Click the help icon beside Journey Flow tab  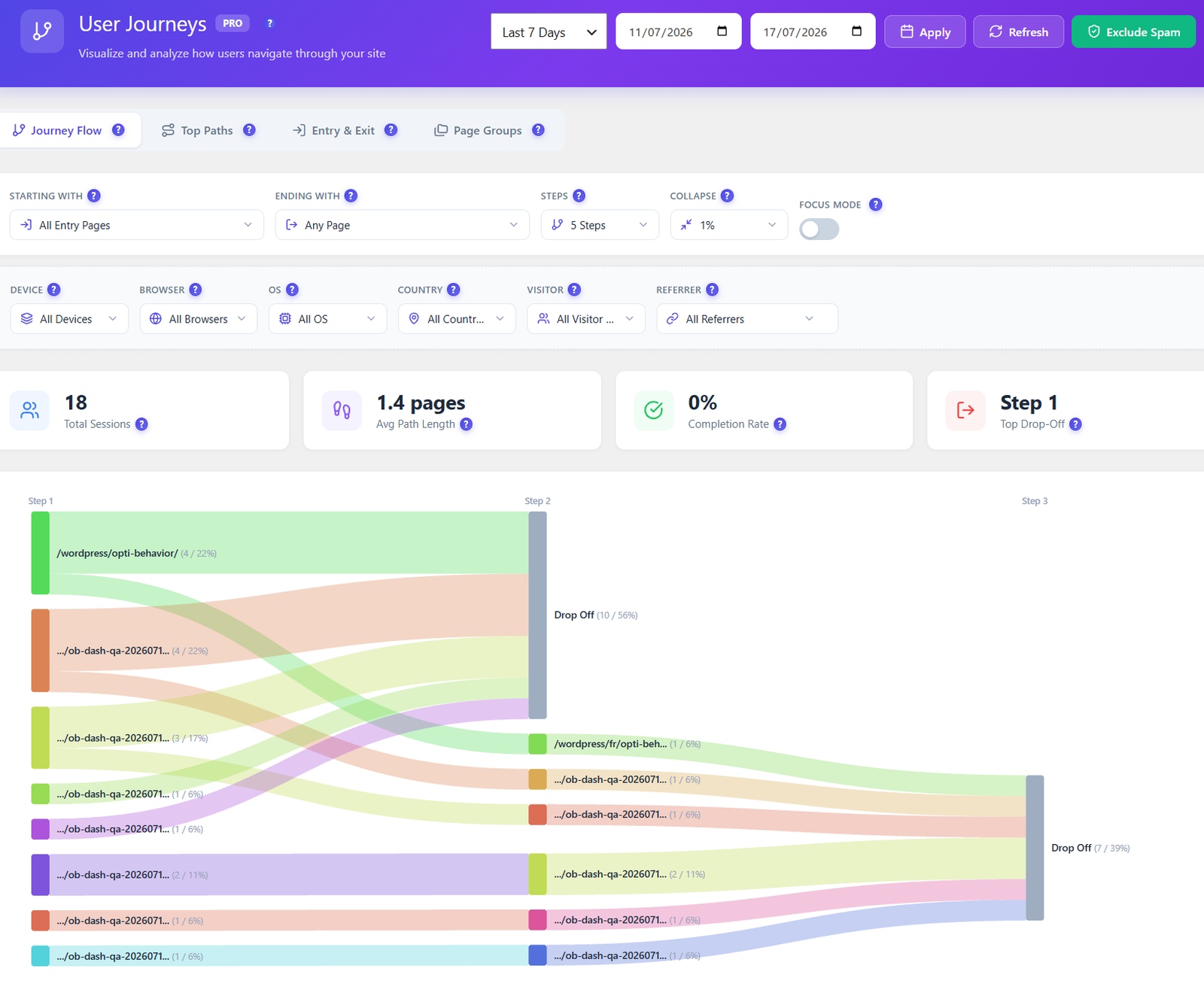[x=118, y=130]
